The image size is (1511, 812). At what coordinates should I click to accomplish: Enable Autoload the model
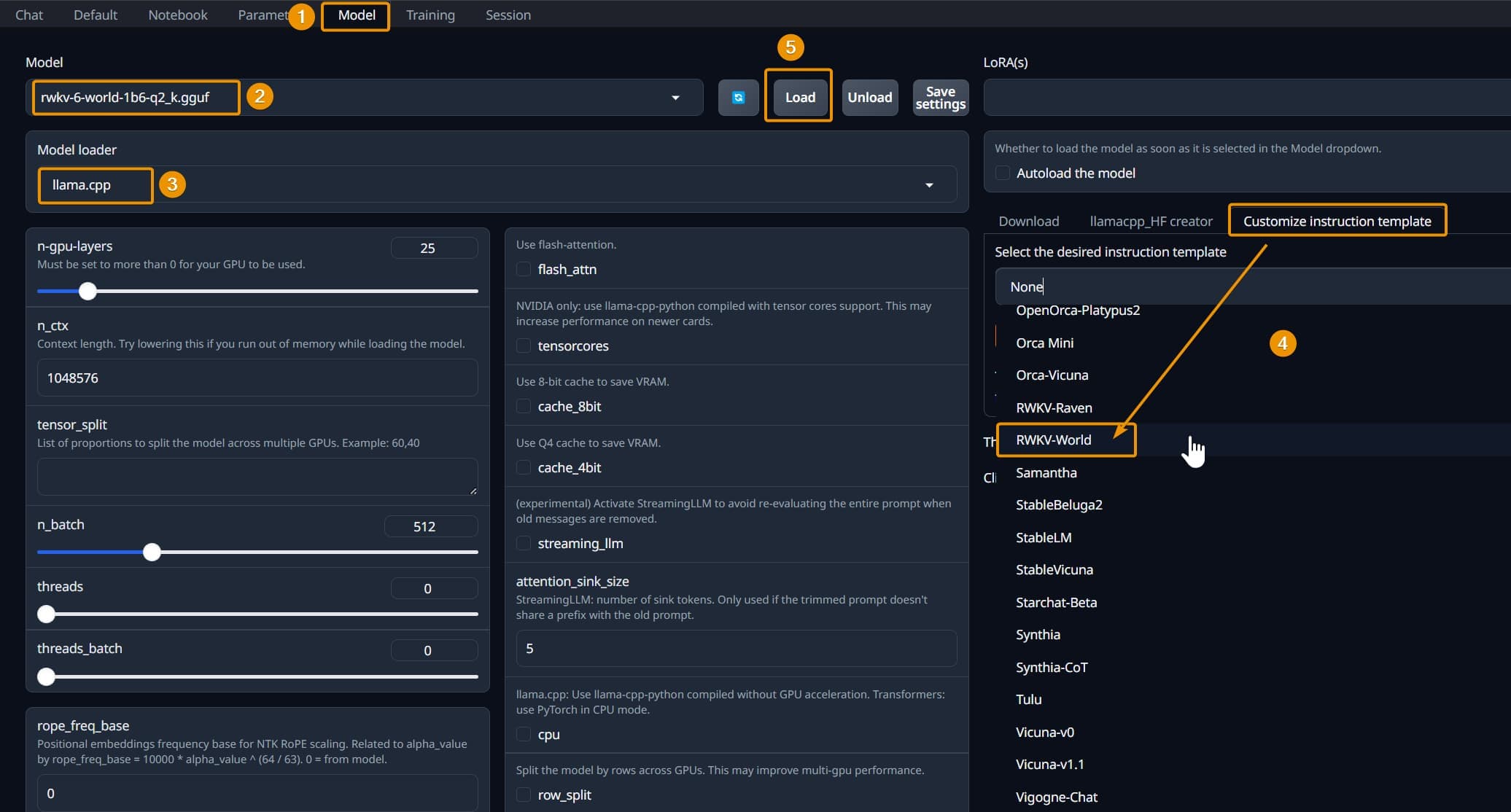1003,173
